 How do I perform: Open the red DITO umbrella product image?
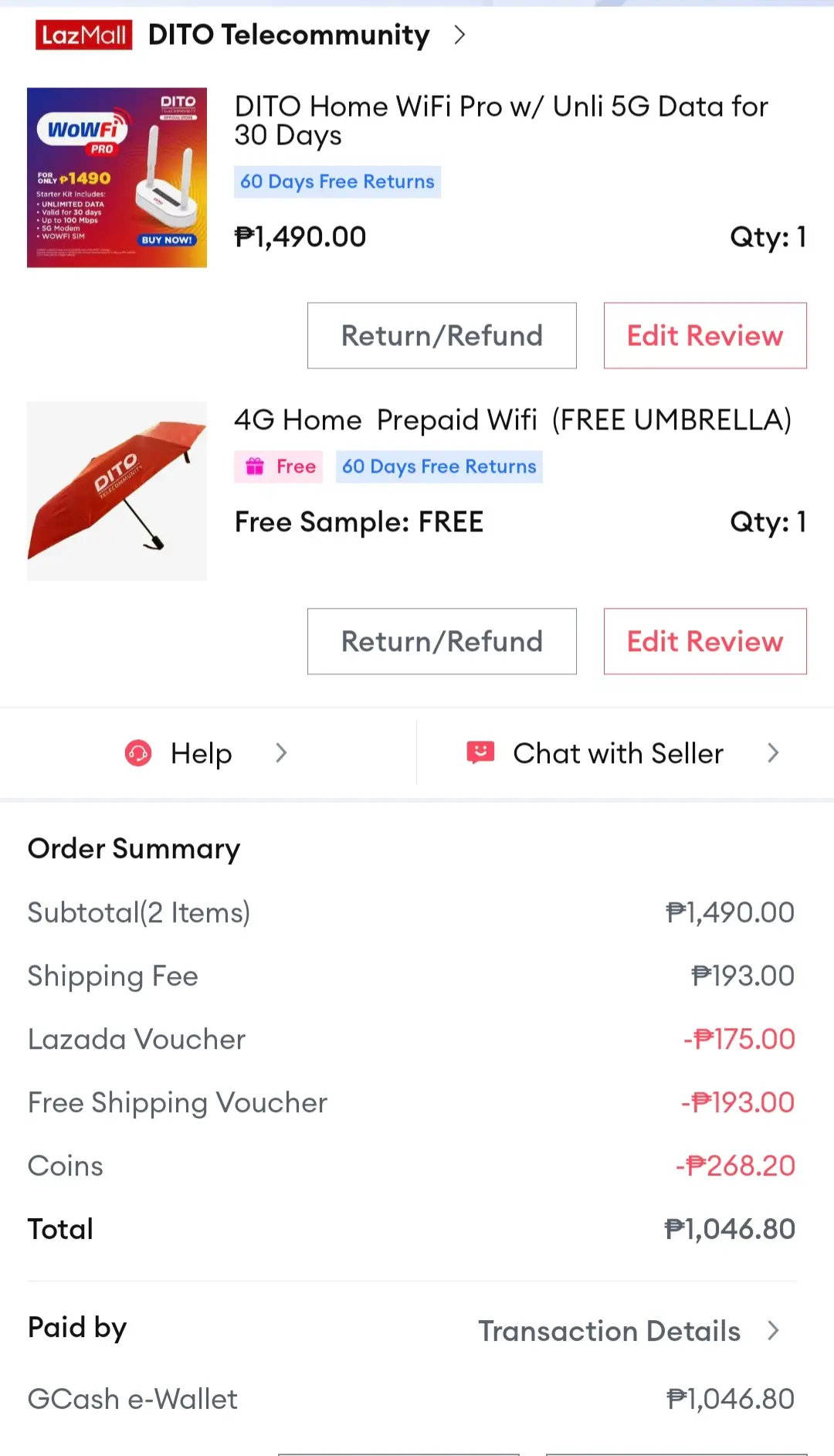(117, 491)
